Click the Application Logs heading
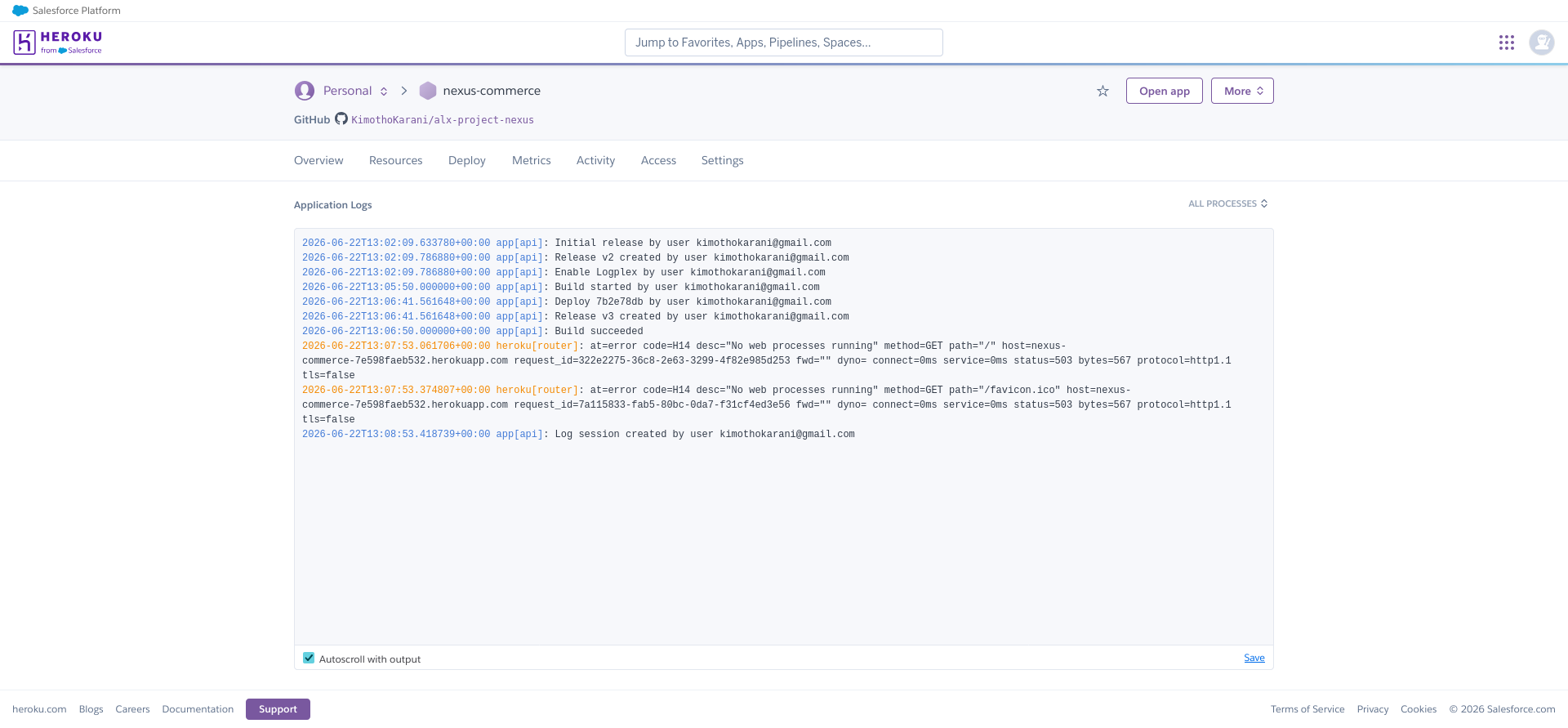 (x=333, y=205)
